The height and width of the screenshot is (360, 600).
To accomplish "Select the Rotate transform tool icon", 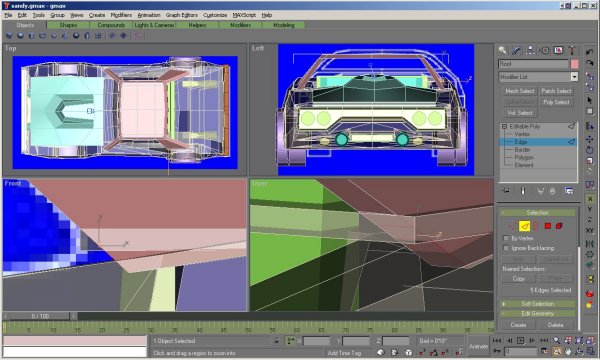I will click(x=589, y=150).
